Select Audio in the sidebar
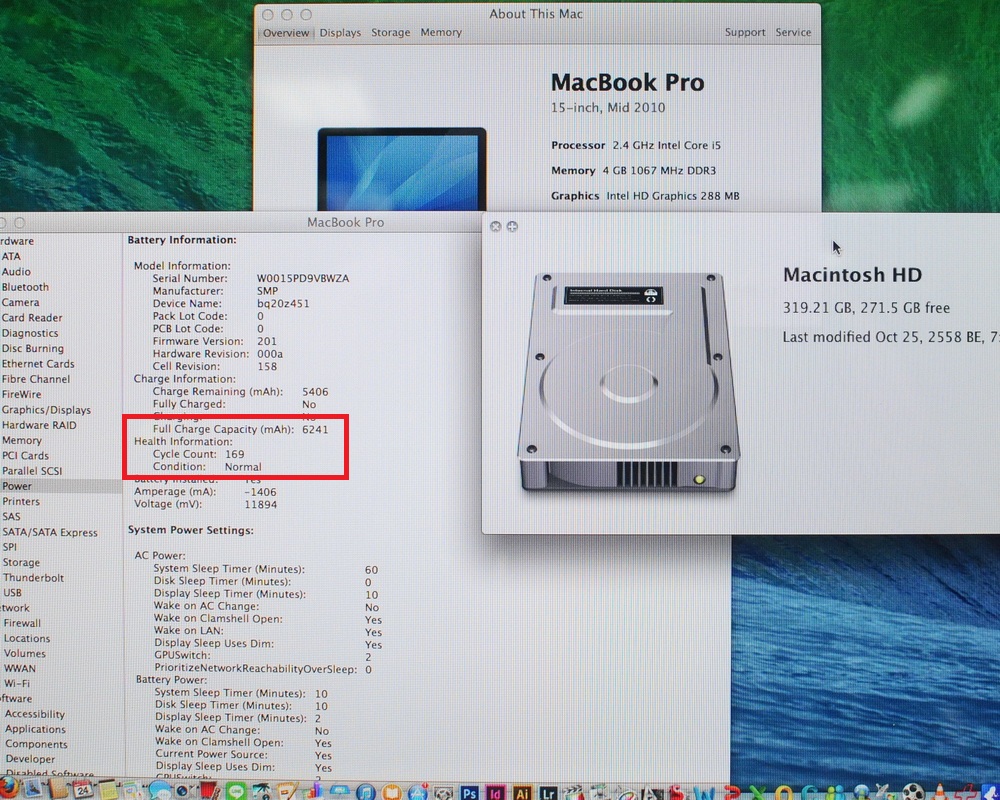Screen dimensions: 1000x800 (16, 272)
